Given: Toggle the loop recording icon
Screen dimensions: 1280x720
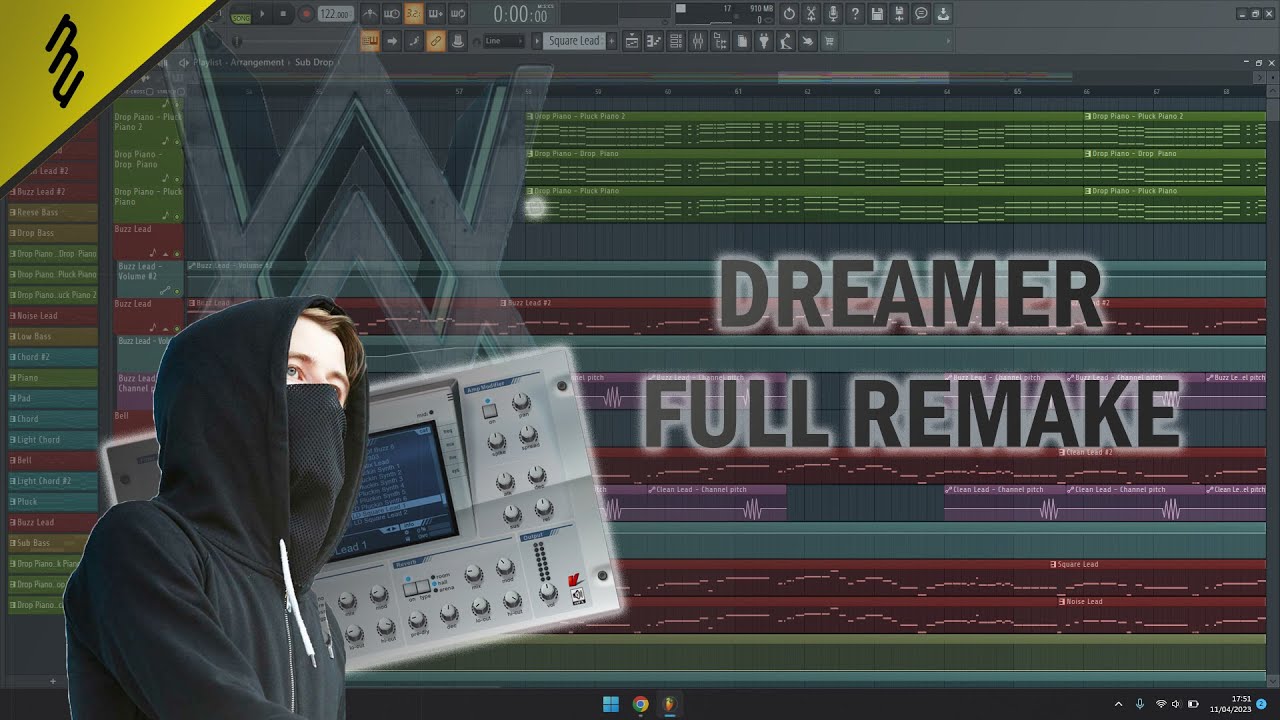Looking at the screenshot, I should coord(458,14).
